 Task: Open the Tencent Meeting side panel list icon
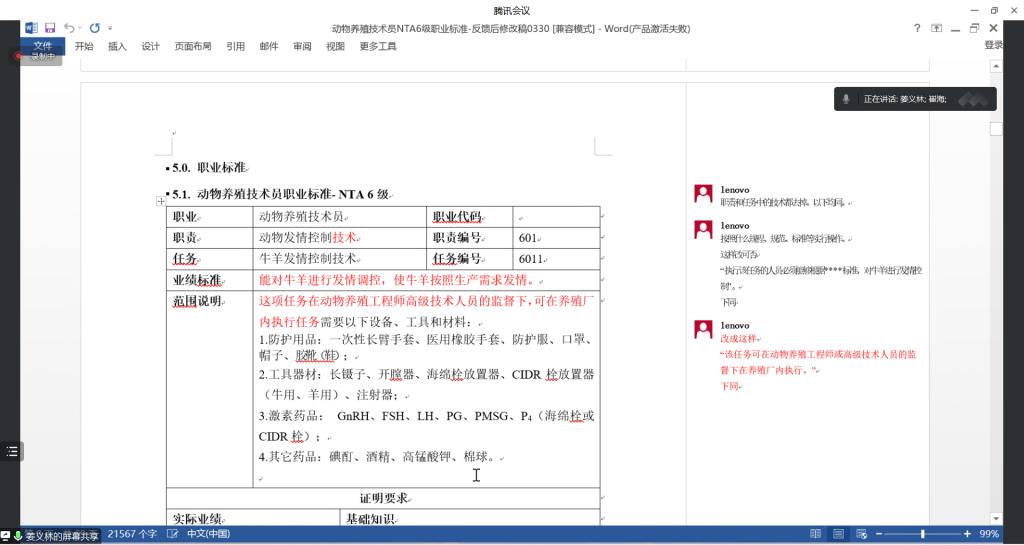click(x=12, y=451)
